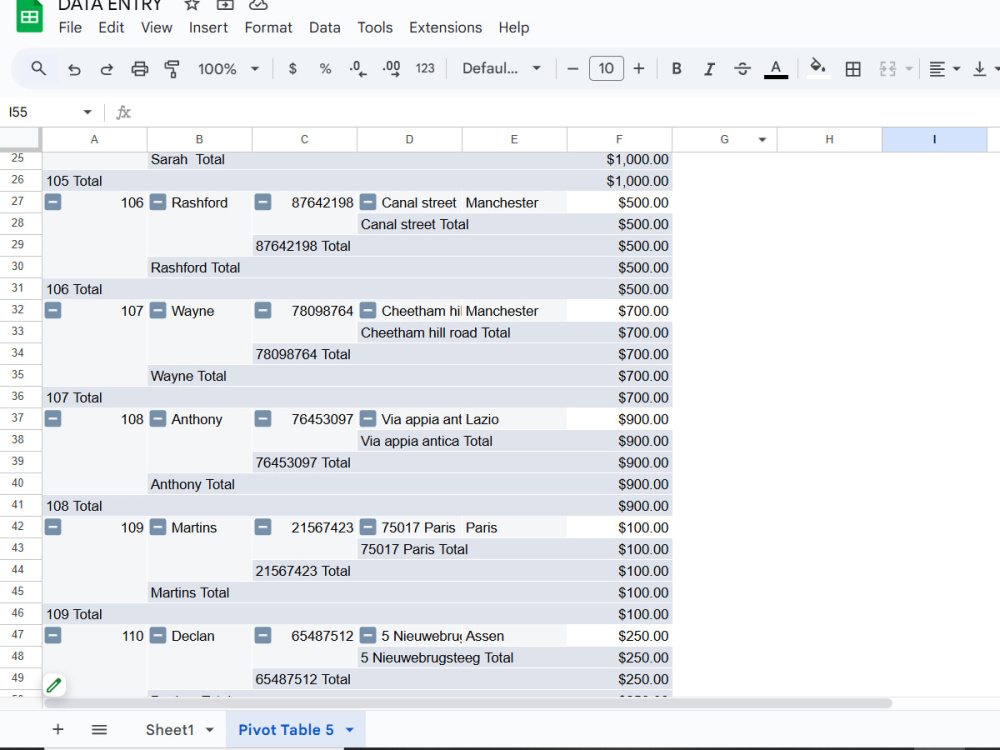This screenshot has width=1000, height=750.
Task: Select the $900.00 value in row 37
Action: coord(619,420)
